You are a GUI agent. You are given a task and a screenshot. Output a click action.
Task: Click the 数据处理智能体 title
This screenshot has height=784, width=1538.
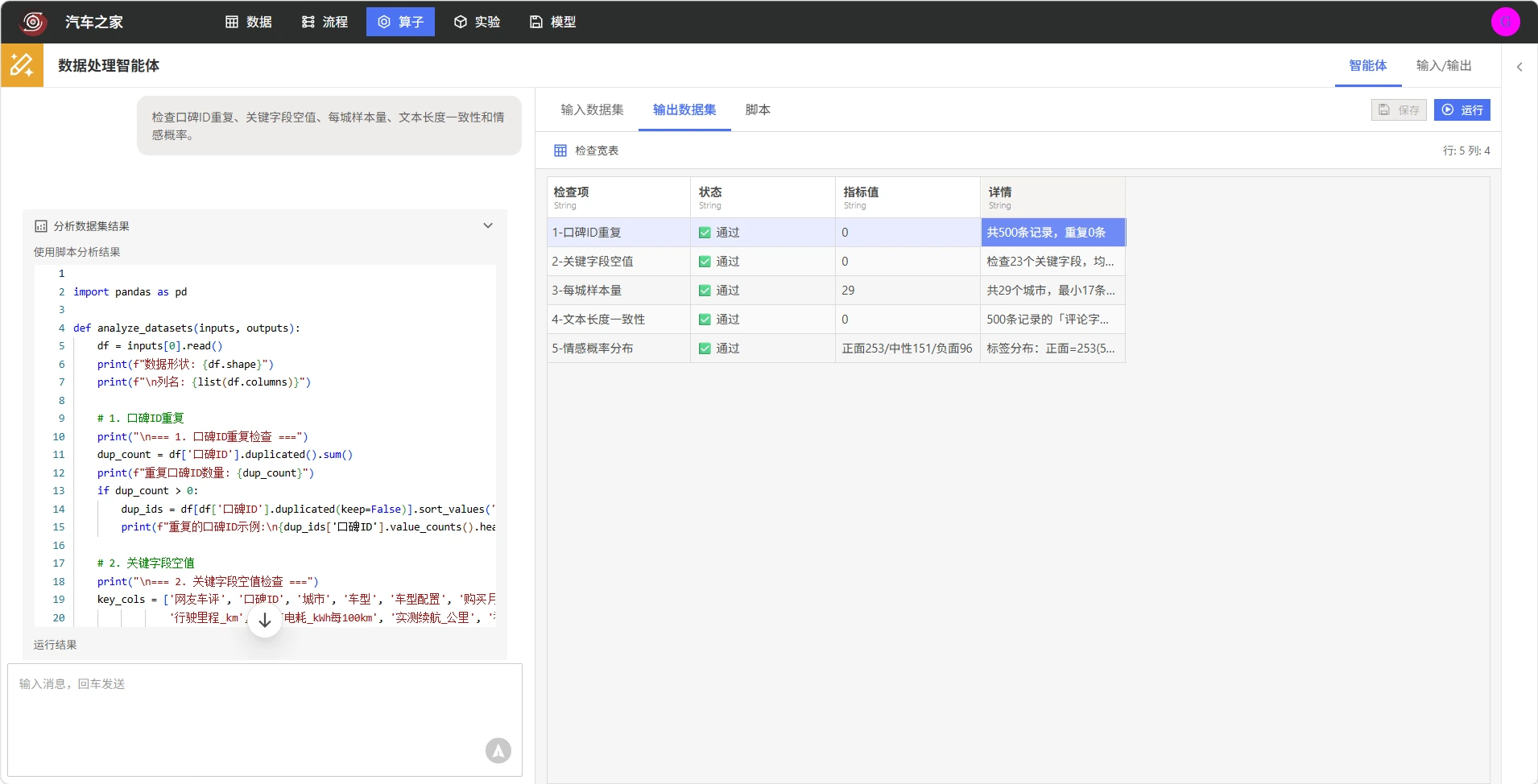click(109, 65)
